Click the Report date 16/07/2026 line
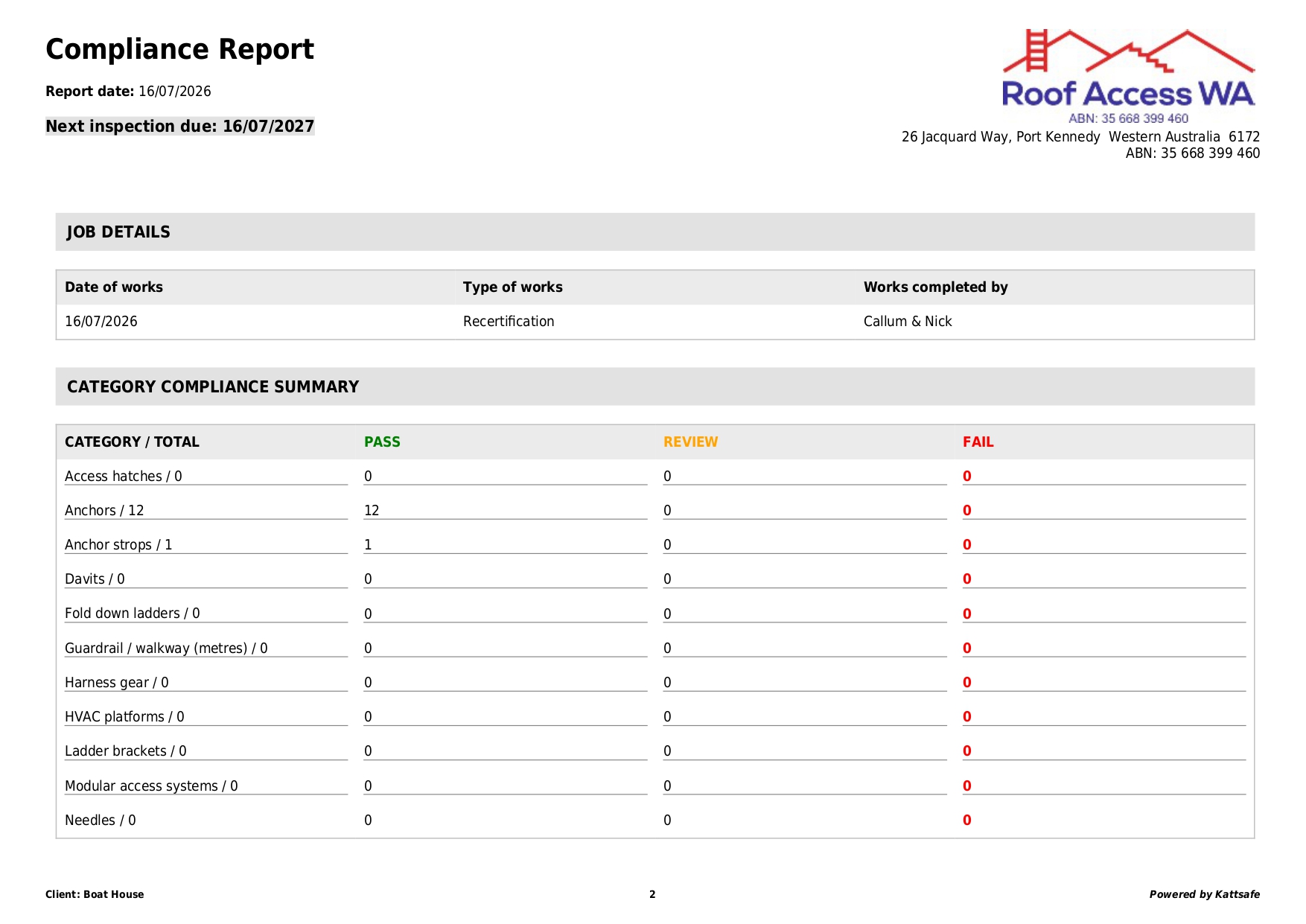 tap(128, 92)
